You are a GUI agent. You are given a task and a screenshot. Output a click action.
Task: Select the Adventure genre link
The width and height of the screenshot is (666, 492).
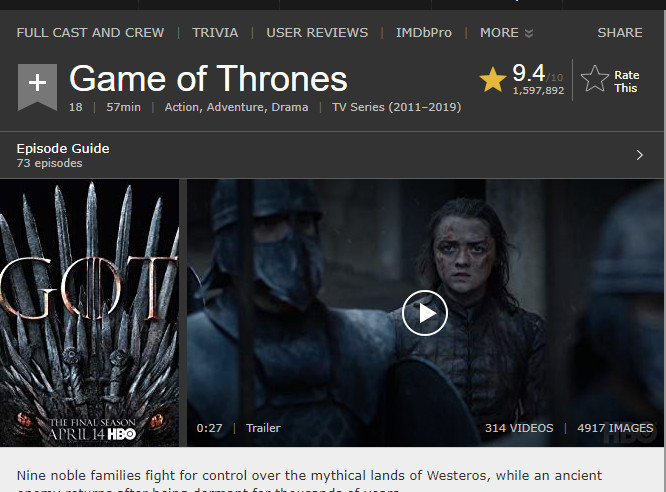(236, 107)
